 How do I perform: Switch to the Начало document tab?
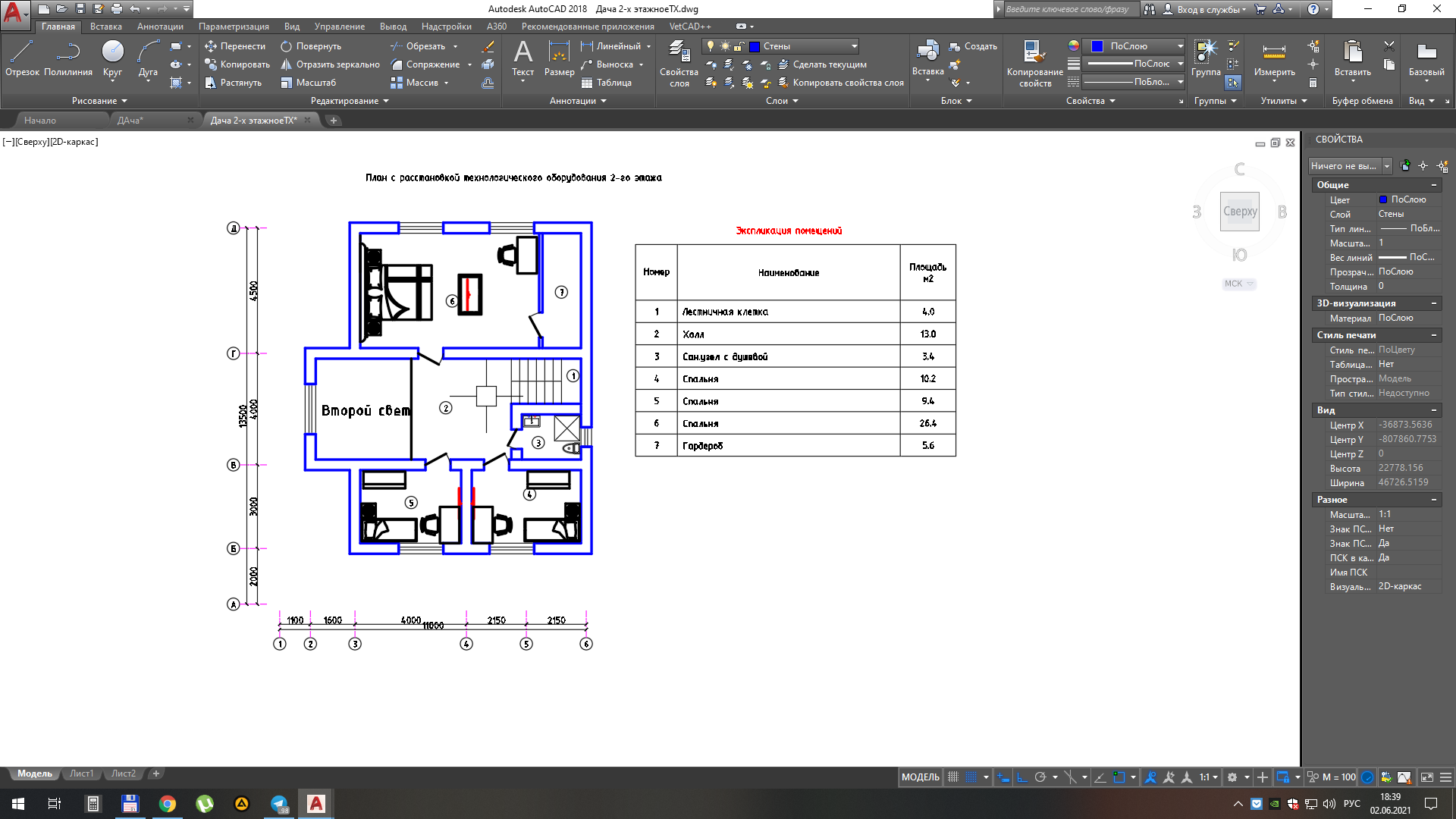(40, 121)
